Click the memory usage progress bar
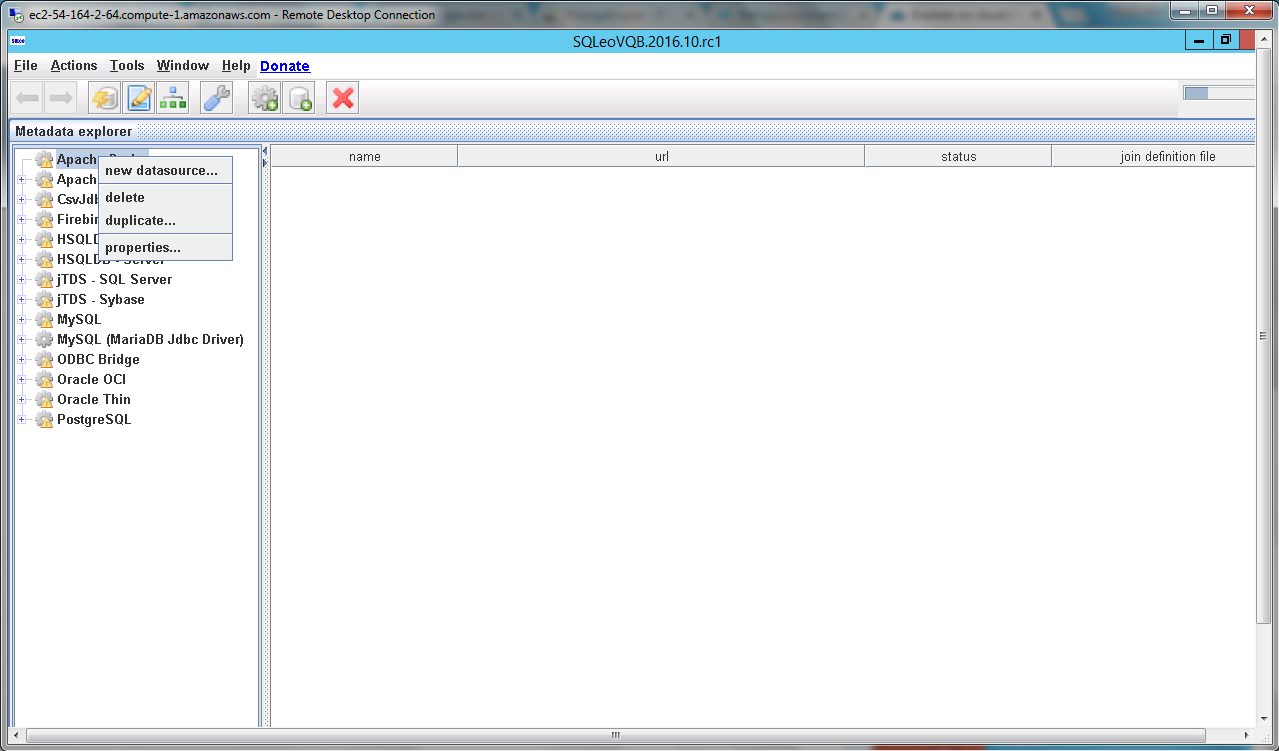The height and width of the screenshot is (751, 1279). pyautogui.click(x=1218, y=93)
